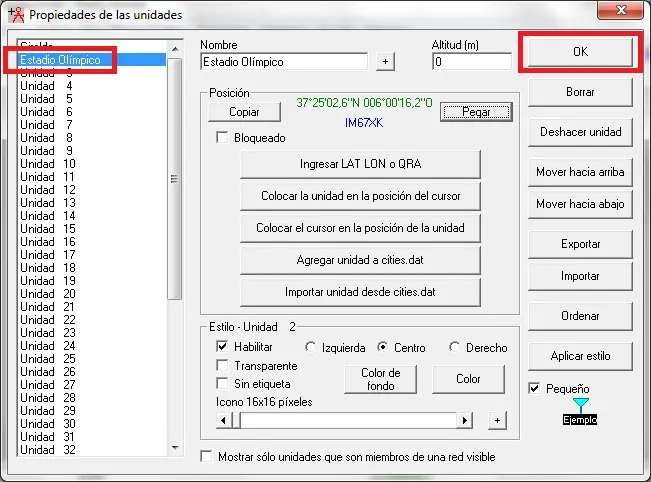The image size is (651, 482).
Task: Select Unidad 18 in the list
Action: click(x=92, y=268)
